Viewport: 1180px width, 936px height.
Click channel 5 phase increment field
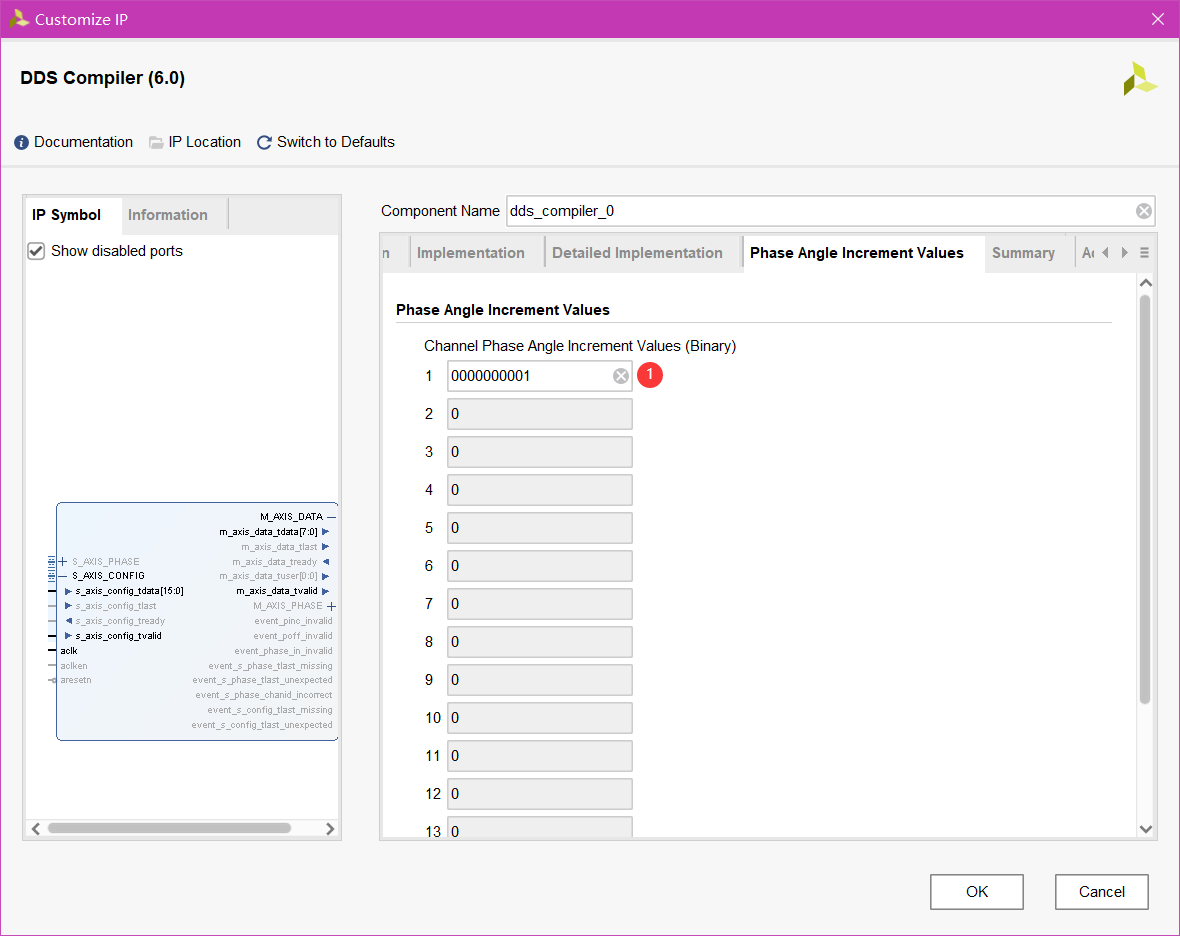[x=540, y=528]
